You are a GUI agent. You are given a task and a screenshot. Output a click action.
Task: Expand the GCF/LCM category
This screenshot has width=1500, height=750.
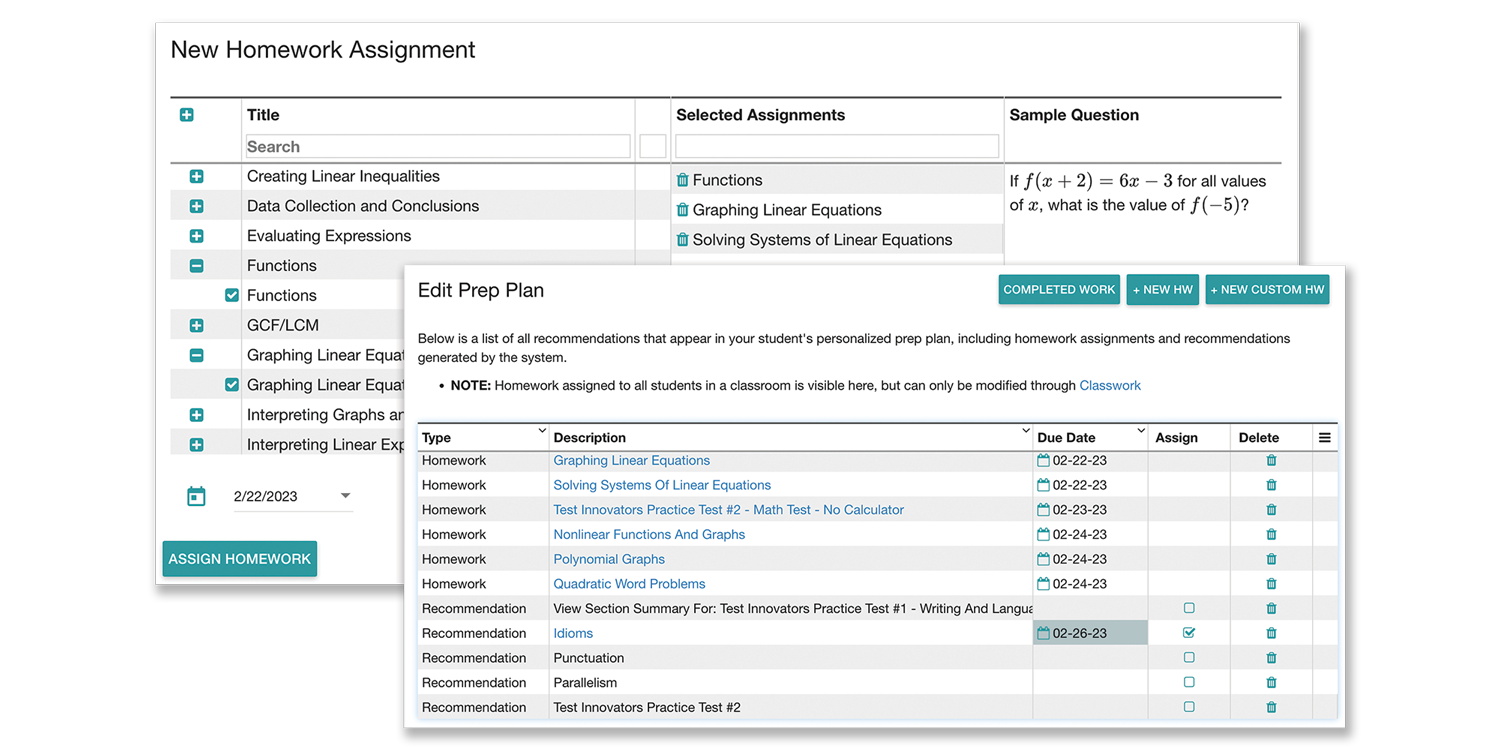pyautogui.click(x=196, y=325)
